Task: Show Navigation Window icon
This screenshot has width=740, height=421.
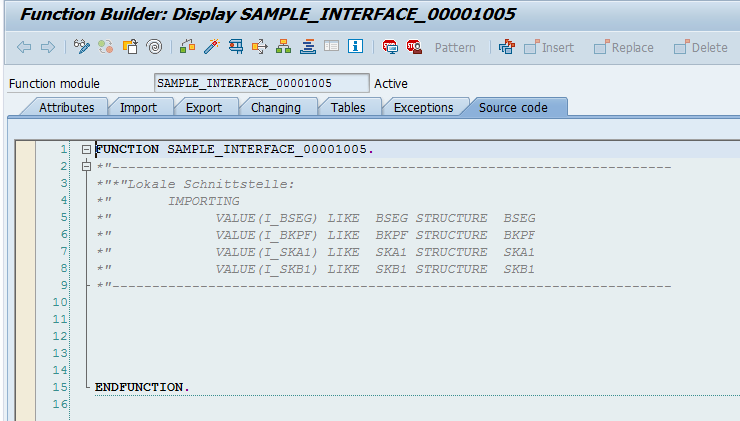Action: point(308,46)
